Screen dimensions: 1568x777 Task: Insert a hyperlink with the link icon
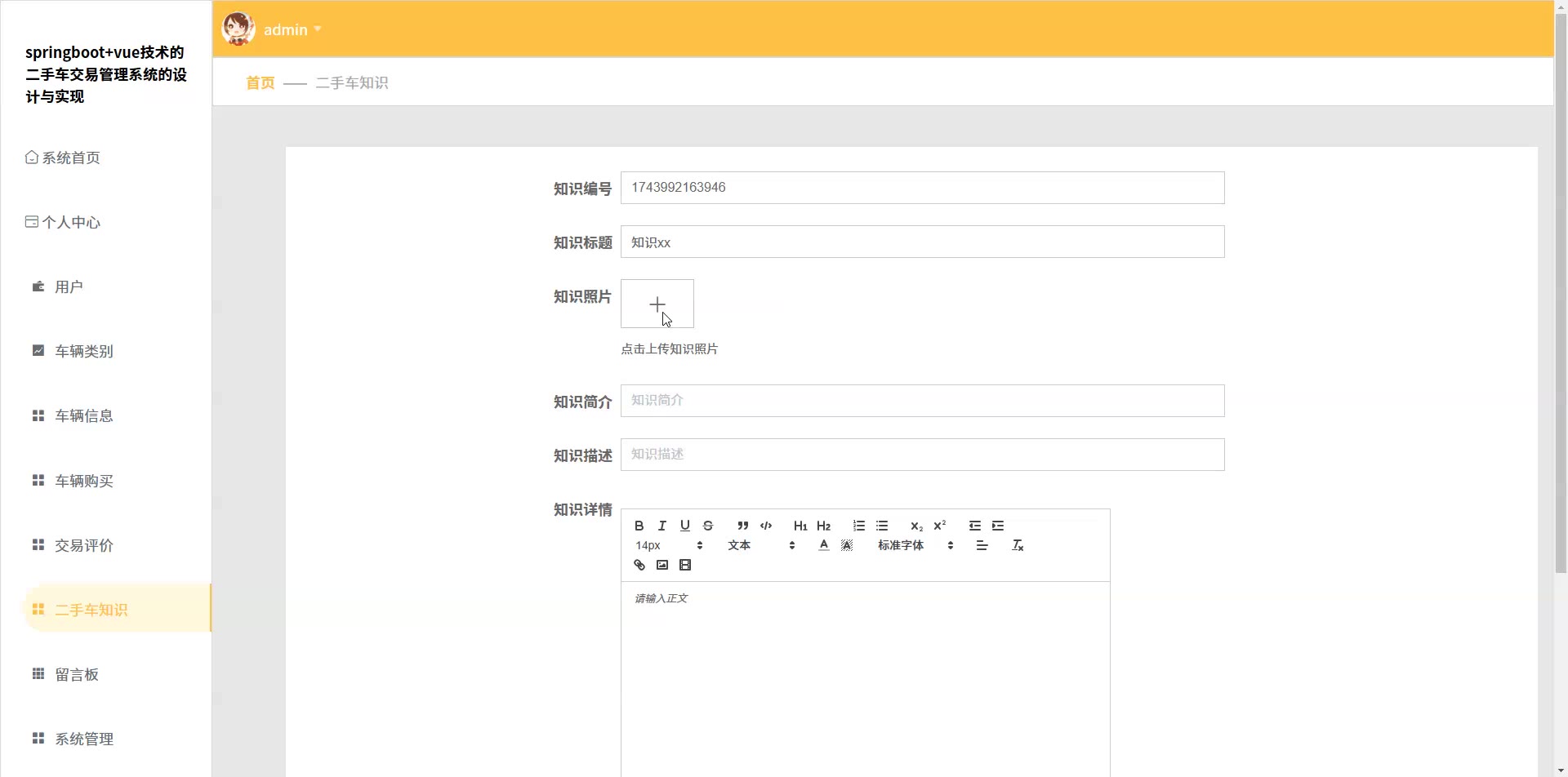[x=639, y=565]
